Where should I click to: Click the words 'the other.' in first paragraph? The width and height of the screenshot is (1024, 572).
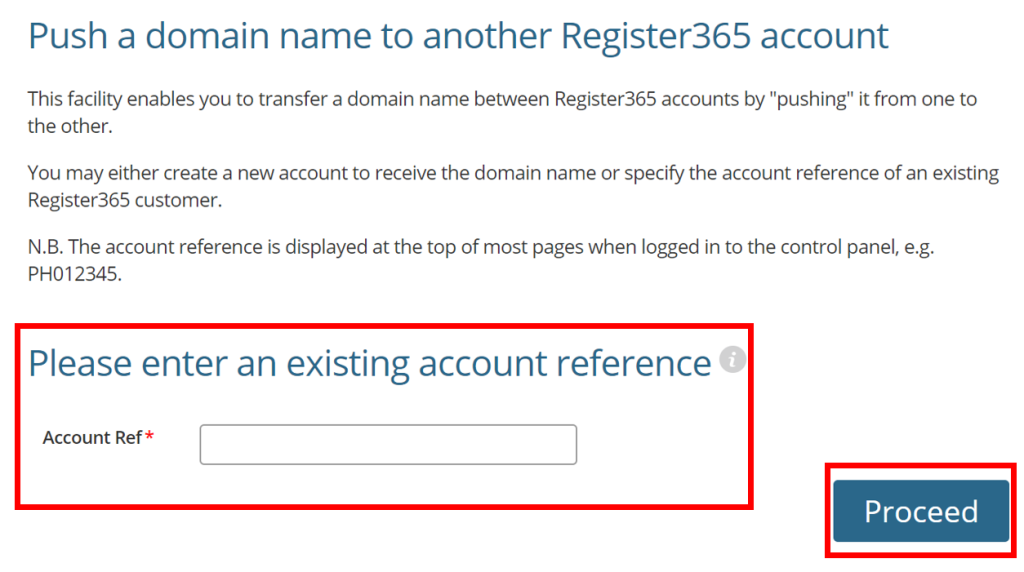pos(70,126)
